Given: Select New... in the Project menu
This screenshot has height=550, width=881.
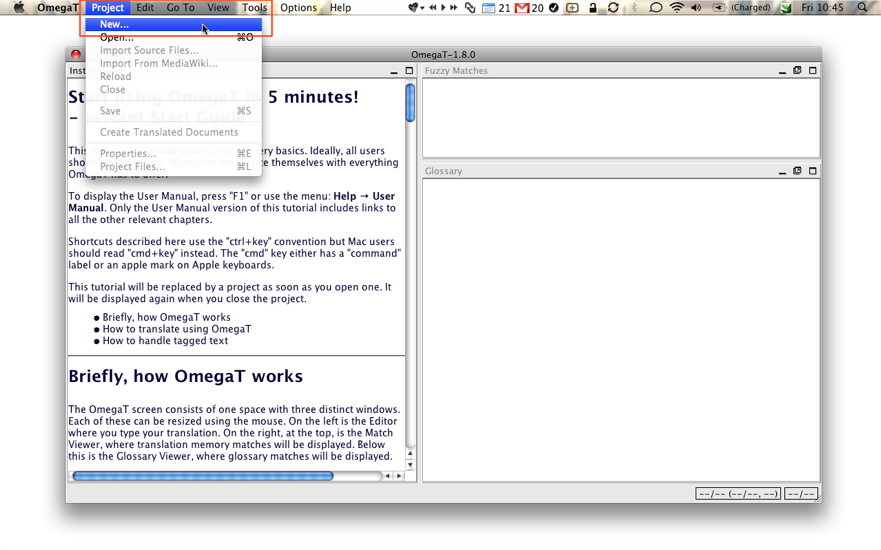Looking at the screenshot, I should click(174, 24).
